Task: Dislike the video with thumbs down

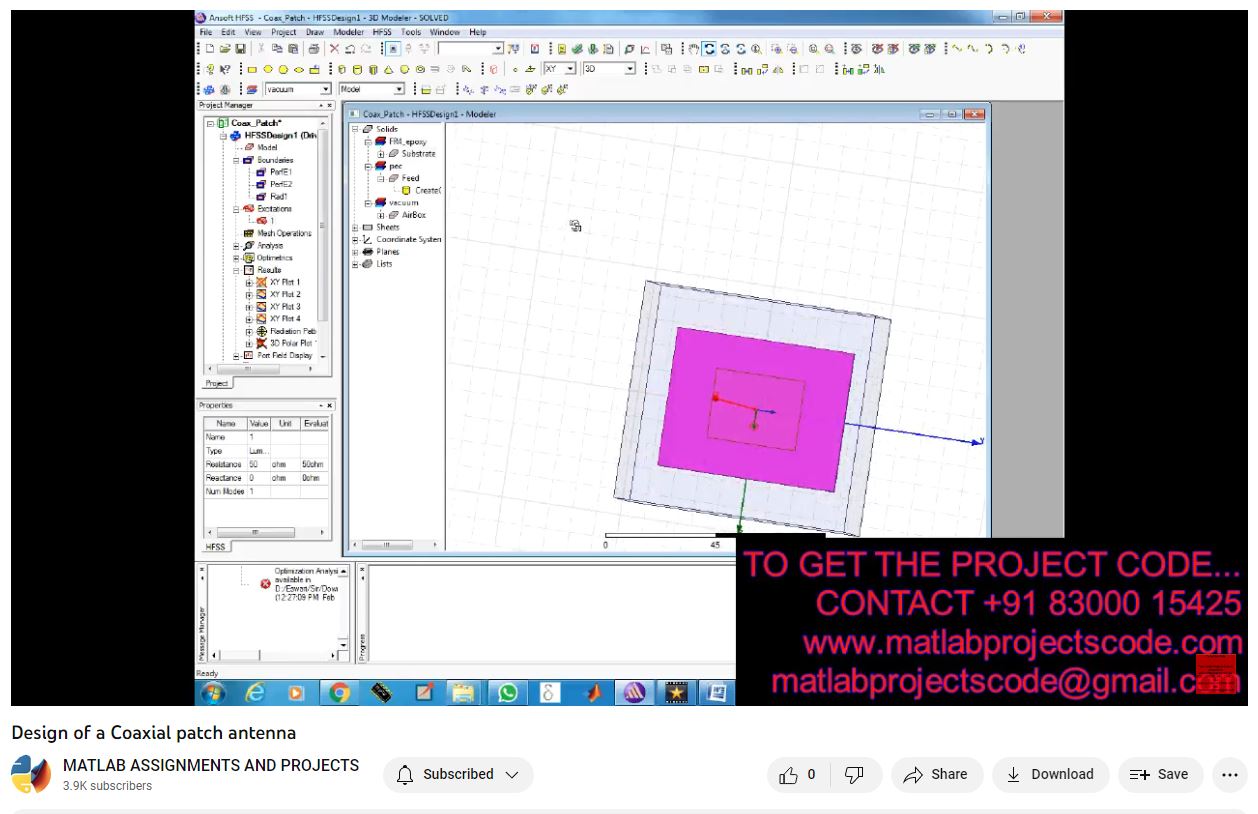Action: pyautogui.click(x=855, y=774)
